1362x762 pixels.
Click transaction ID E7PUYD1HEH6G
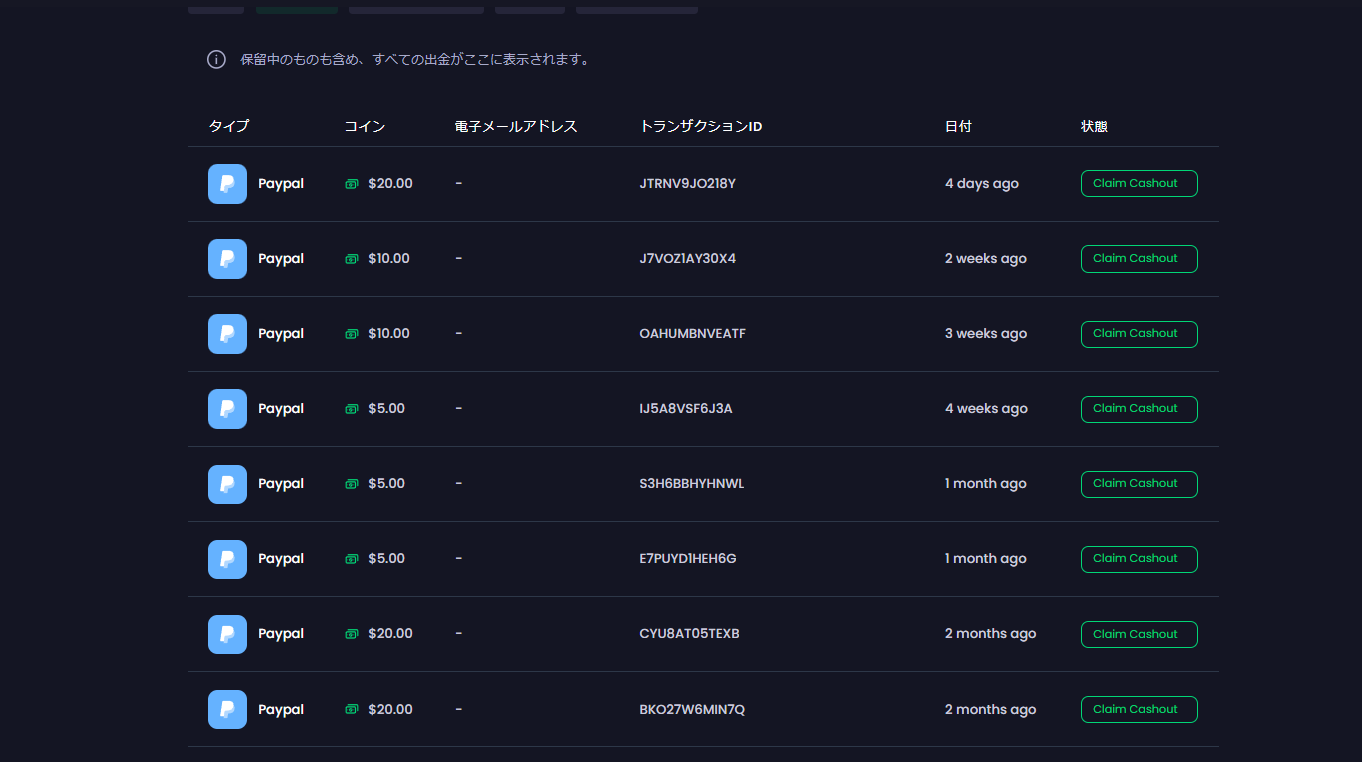click(687, 559)
